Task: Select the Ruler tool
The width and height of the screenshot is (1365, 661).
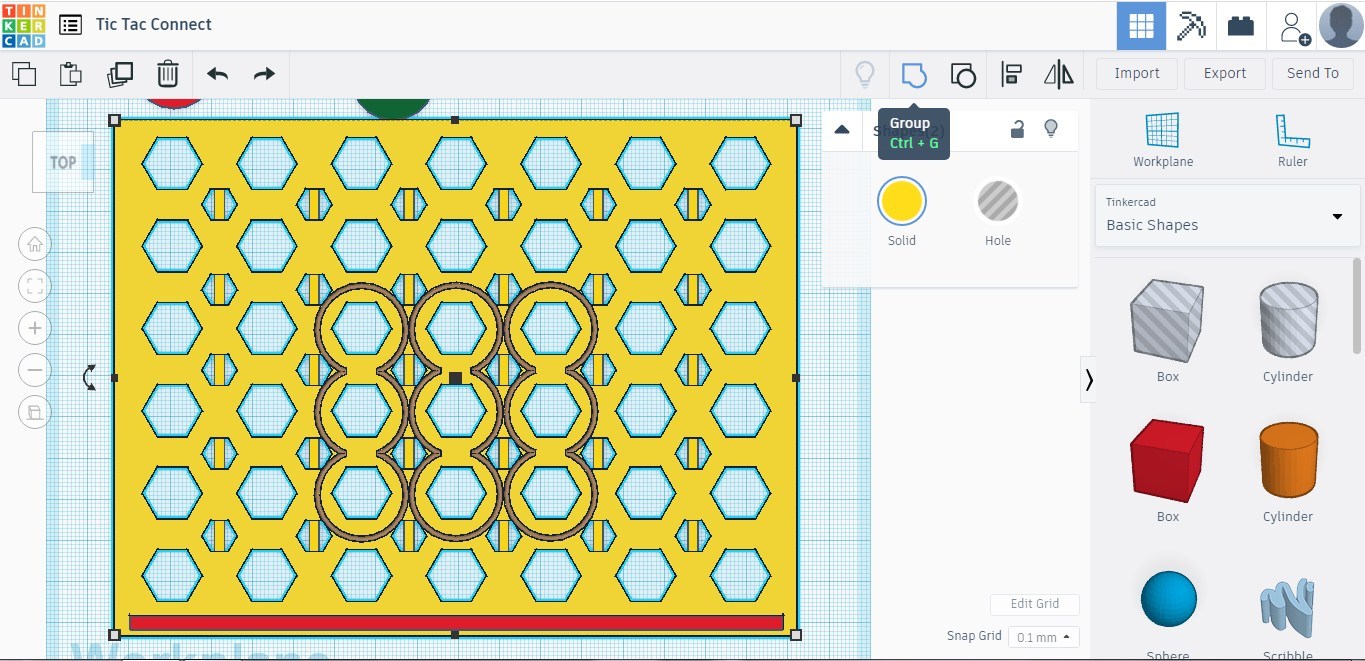Action: [1291, 137]
